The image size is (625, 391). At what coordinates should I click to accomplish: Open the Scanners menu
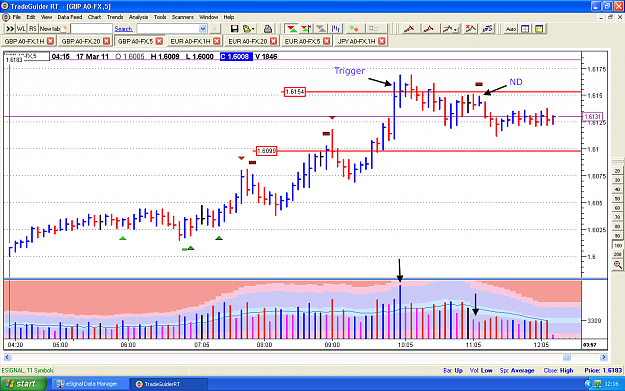coord(183,17)
